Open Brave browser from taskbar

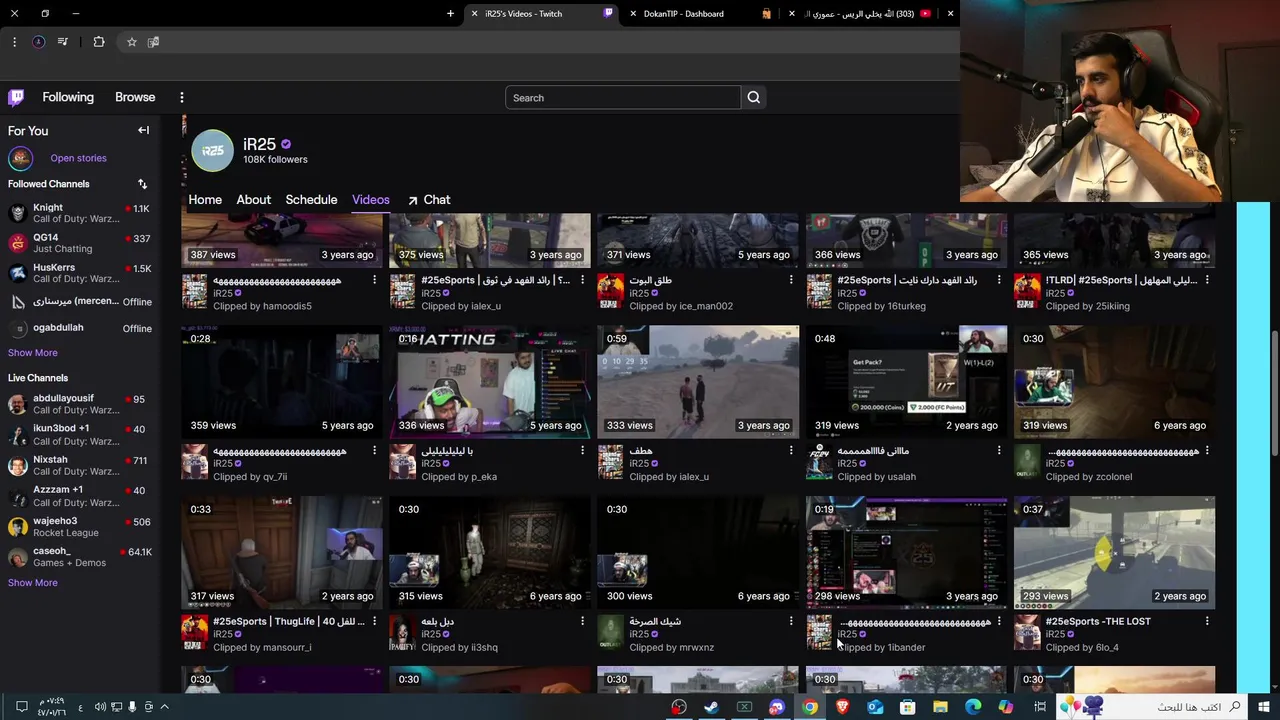click(842, 707)
